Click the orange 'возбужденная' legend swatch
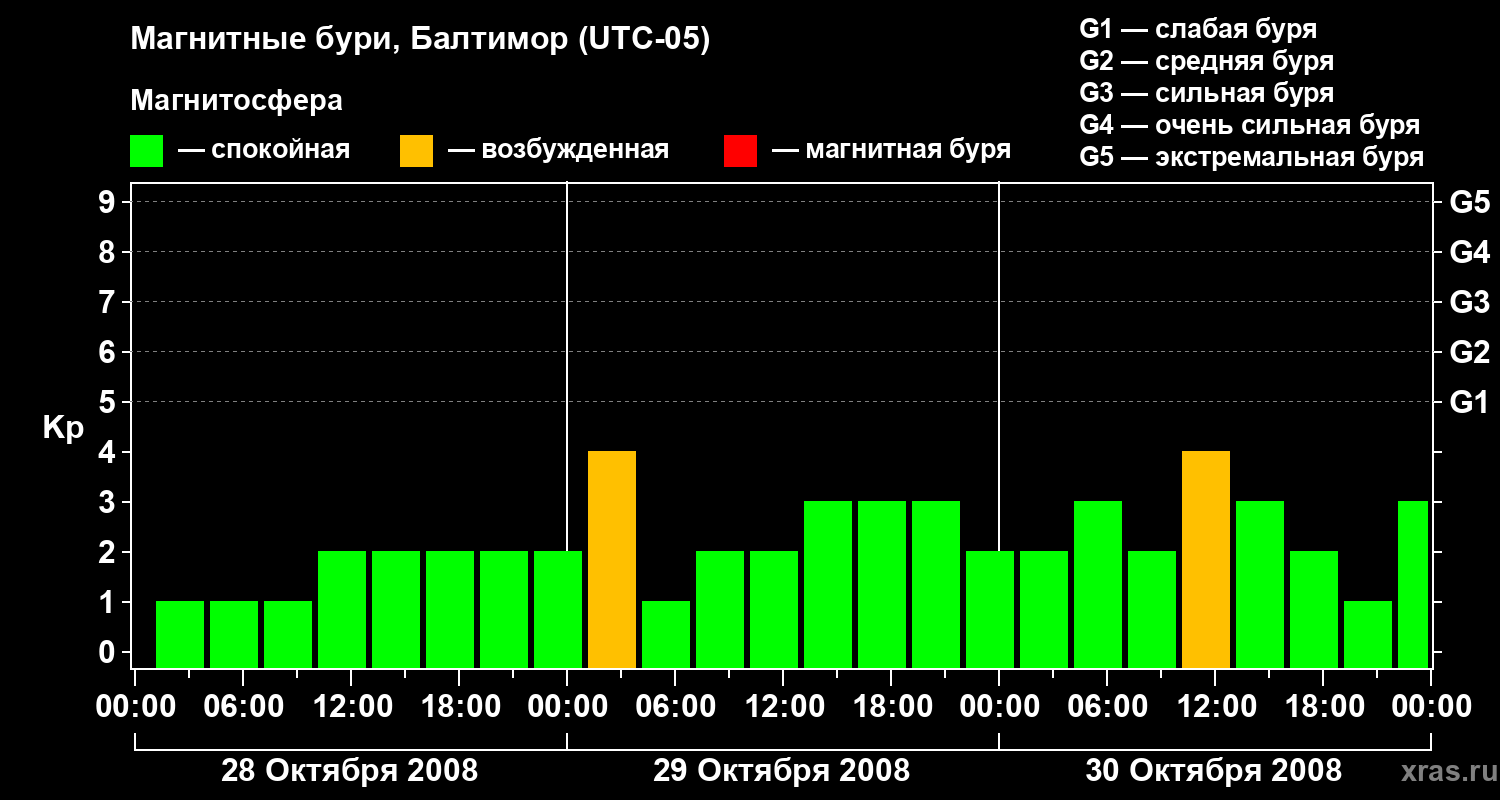 click(417, 151)
